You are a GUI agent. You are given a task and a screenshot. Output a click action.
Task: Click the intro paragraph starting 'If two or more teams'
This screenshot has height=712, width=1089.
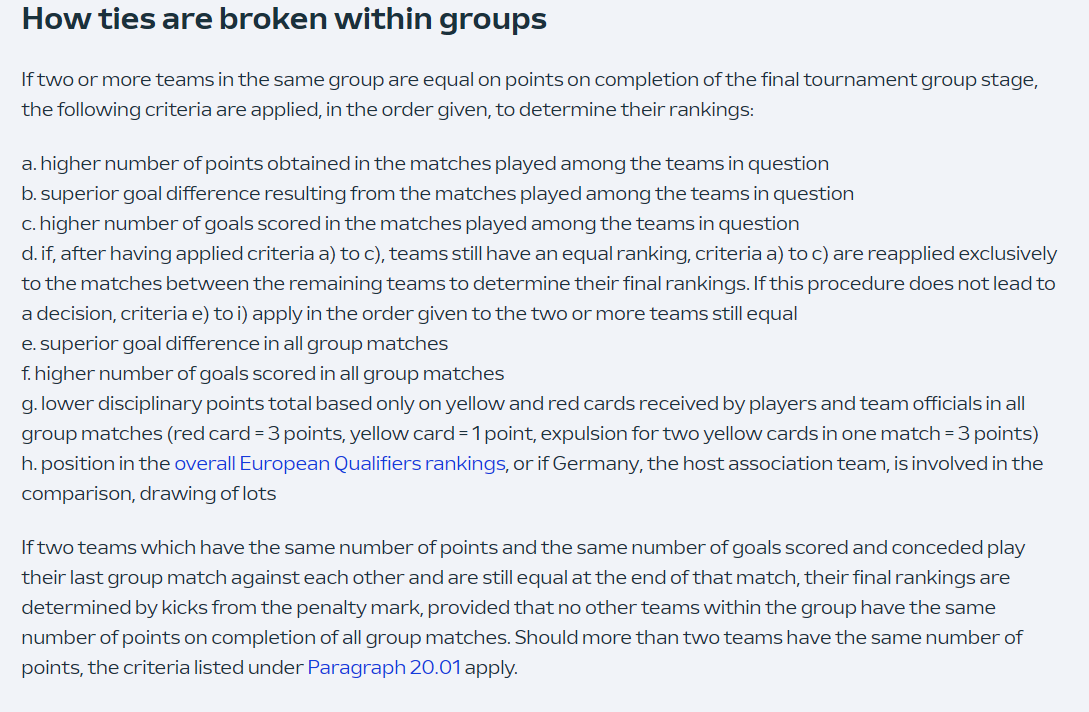pyautogui.click(x=530, y=94)
